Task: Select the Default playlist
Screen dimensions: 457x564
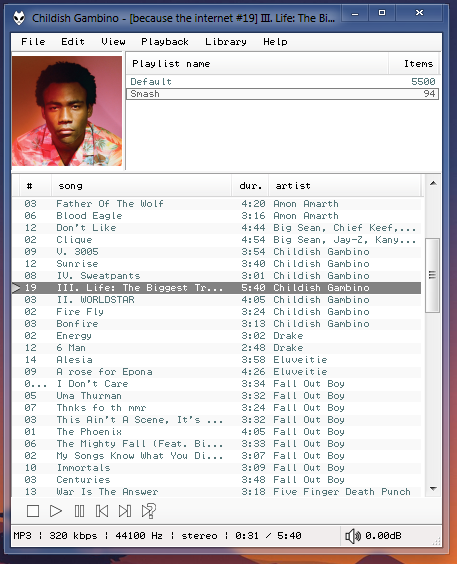Action: 283,82
